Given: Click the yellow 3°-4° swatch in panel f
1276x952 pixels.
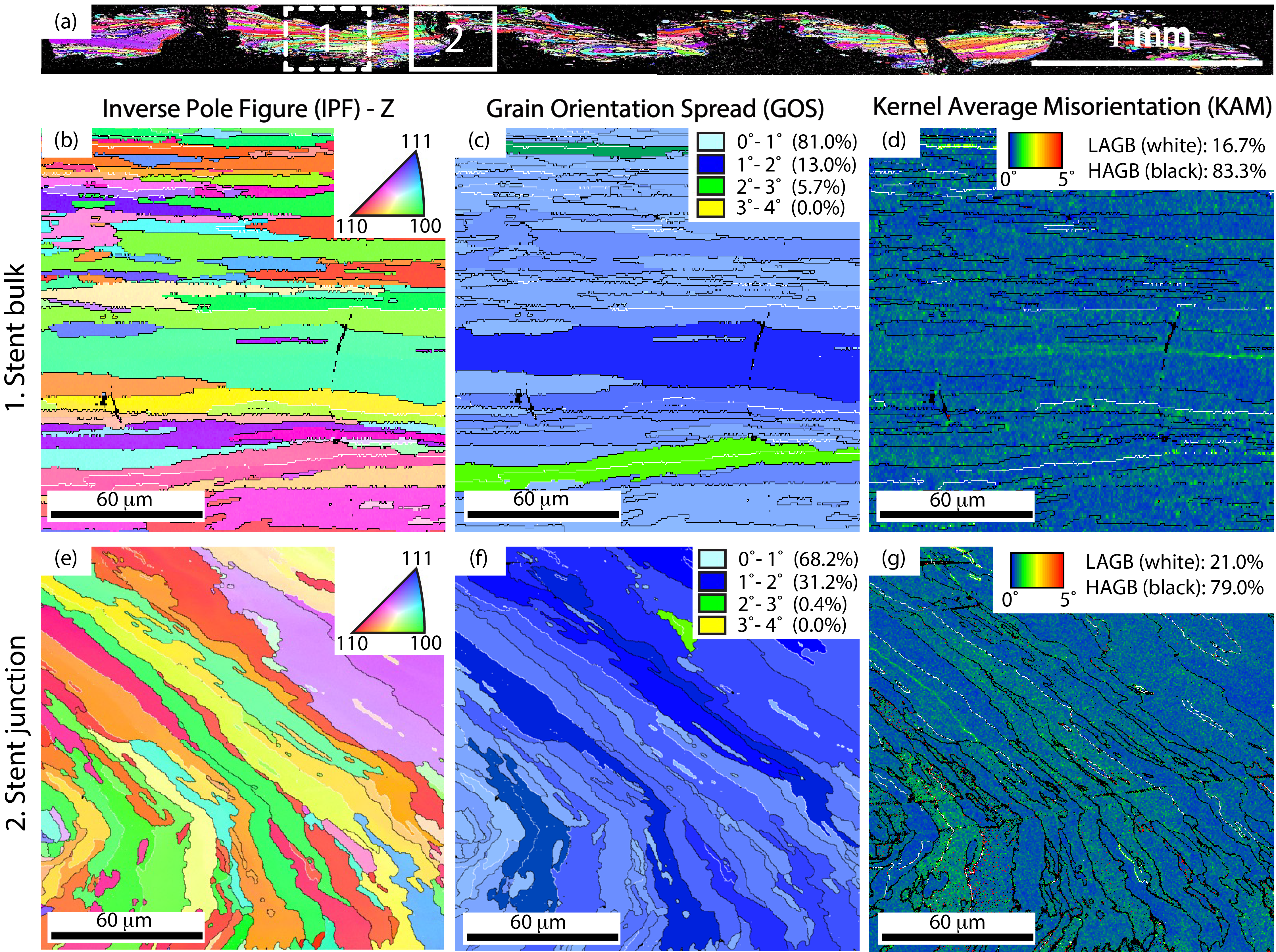Looking at the screenshot, I should [712, 625].
